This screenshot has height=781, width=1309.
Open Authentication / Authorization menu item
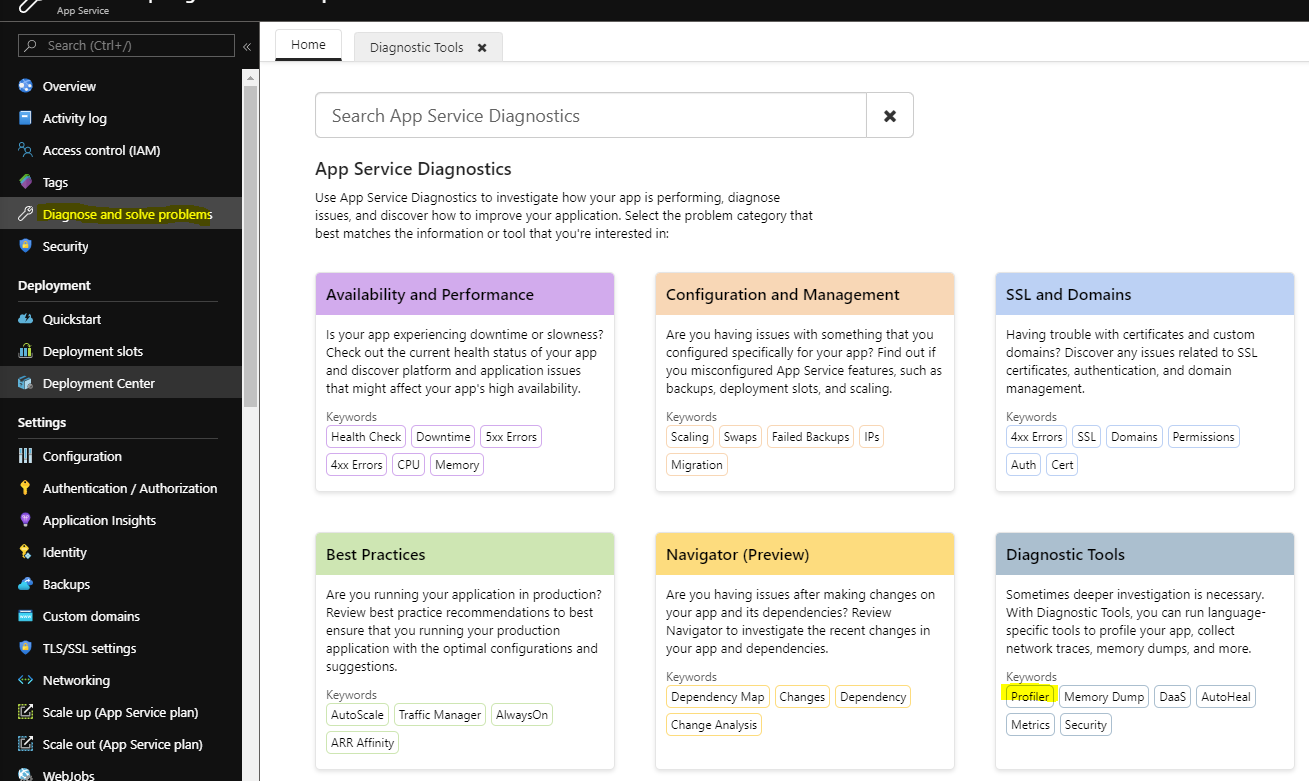tap(121, 488)
